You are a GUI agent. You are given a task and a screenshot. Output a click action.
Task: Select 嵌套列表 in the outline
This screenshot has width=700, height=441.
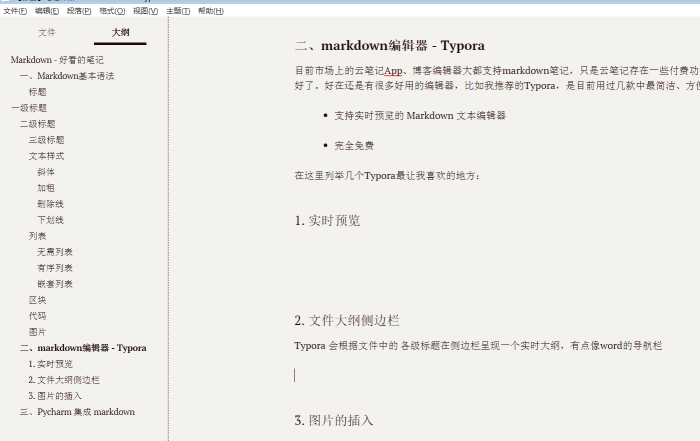pyautogui.click(x=55, y=284)
